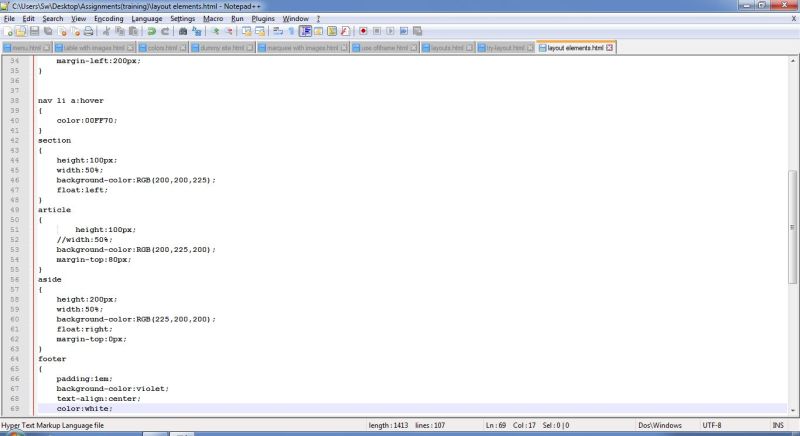Print the document using printer icon
This screenshot has height=436, width=800.
[89, 31]
